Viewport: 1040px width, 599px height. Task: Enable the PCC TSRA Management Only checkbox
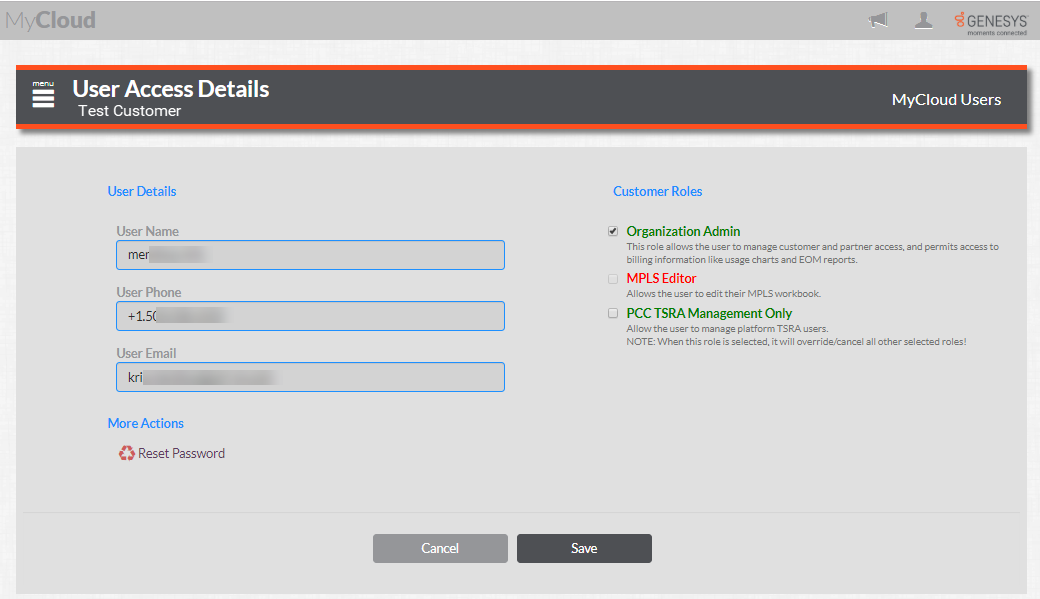[613, 313]
